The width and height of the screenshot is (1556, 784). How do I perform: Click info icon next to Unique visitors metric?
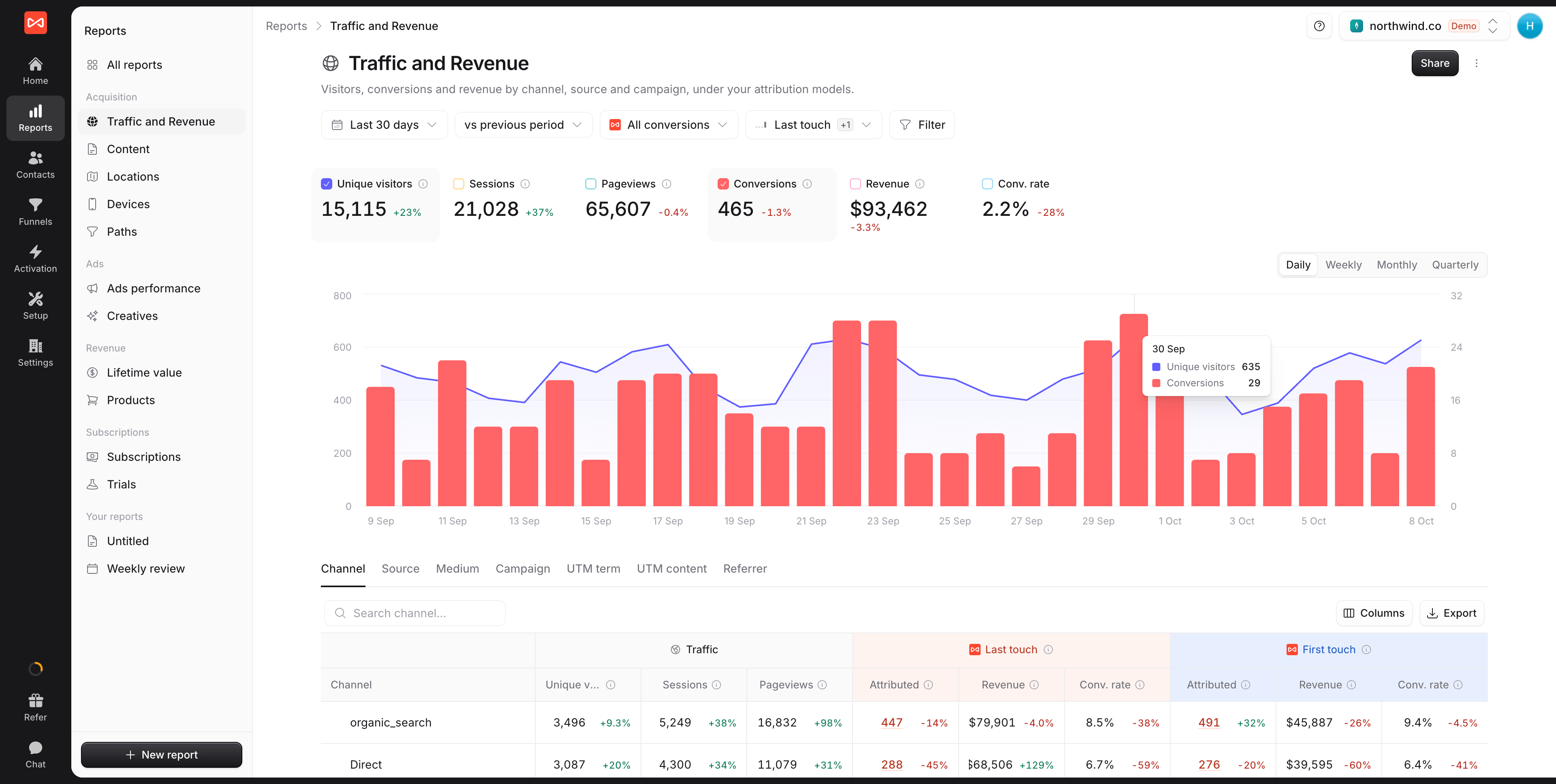click(423, 184)
